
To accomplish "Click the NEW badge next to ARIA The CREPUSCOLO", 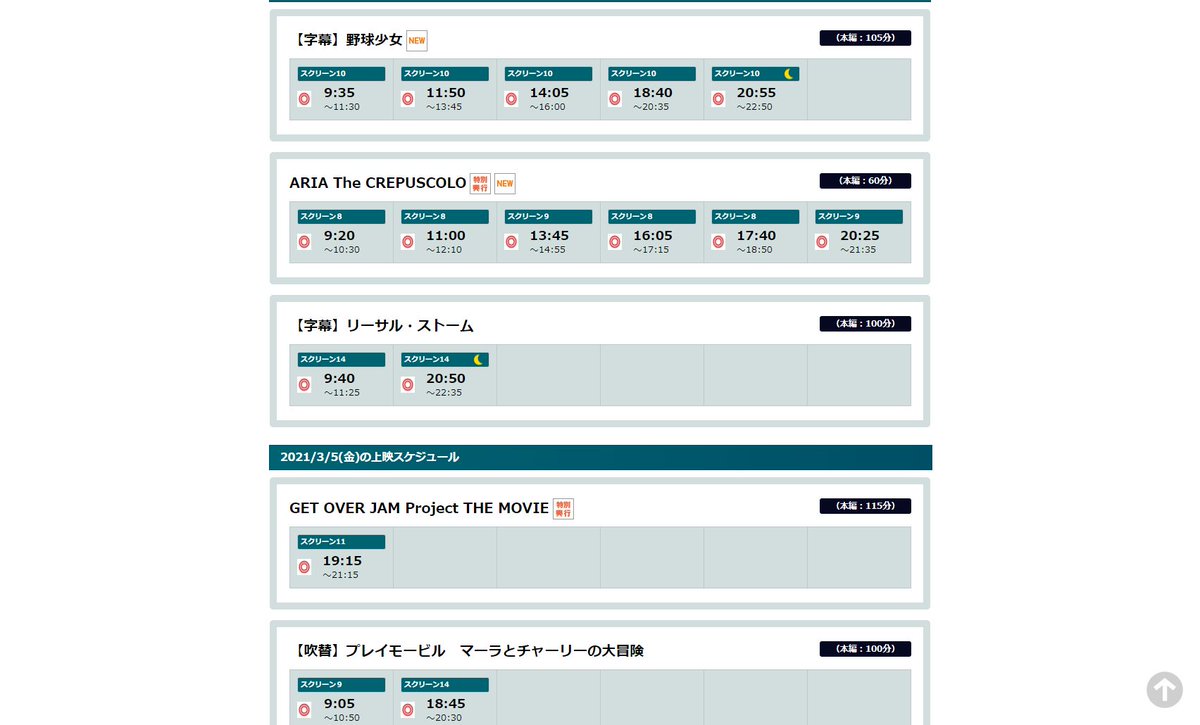I will pyautogui.click(x=504, y=183).
